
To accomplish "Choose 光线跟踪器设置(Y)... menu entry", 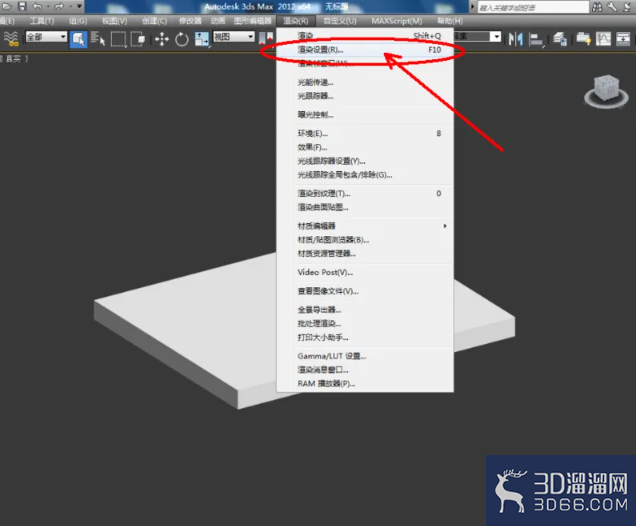I will pos(365,161).
